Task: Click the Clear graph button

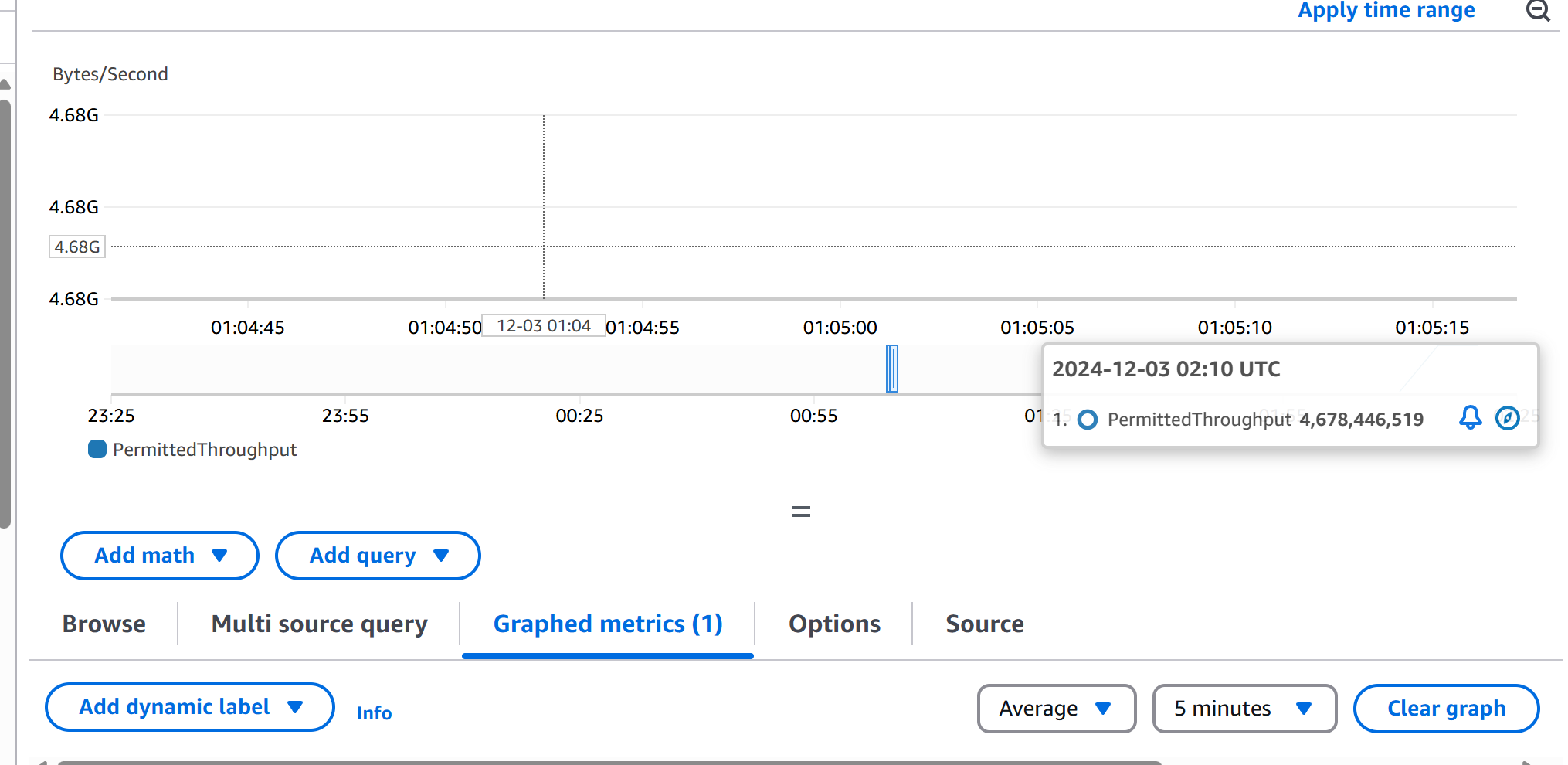Action: pyautogui.click(x=1445, y=709)
